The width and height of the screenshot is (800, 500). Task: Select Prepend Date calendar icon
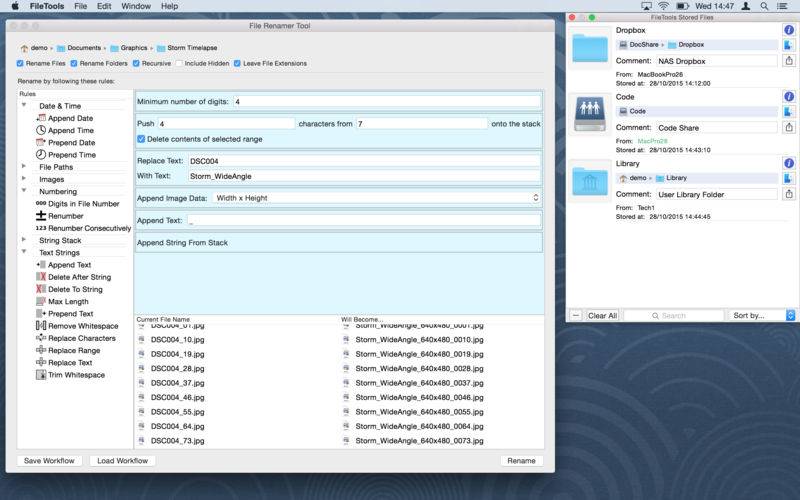point(41,142)
